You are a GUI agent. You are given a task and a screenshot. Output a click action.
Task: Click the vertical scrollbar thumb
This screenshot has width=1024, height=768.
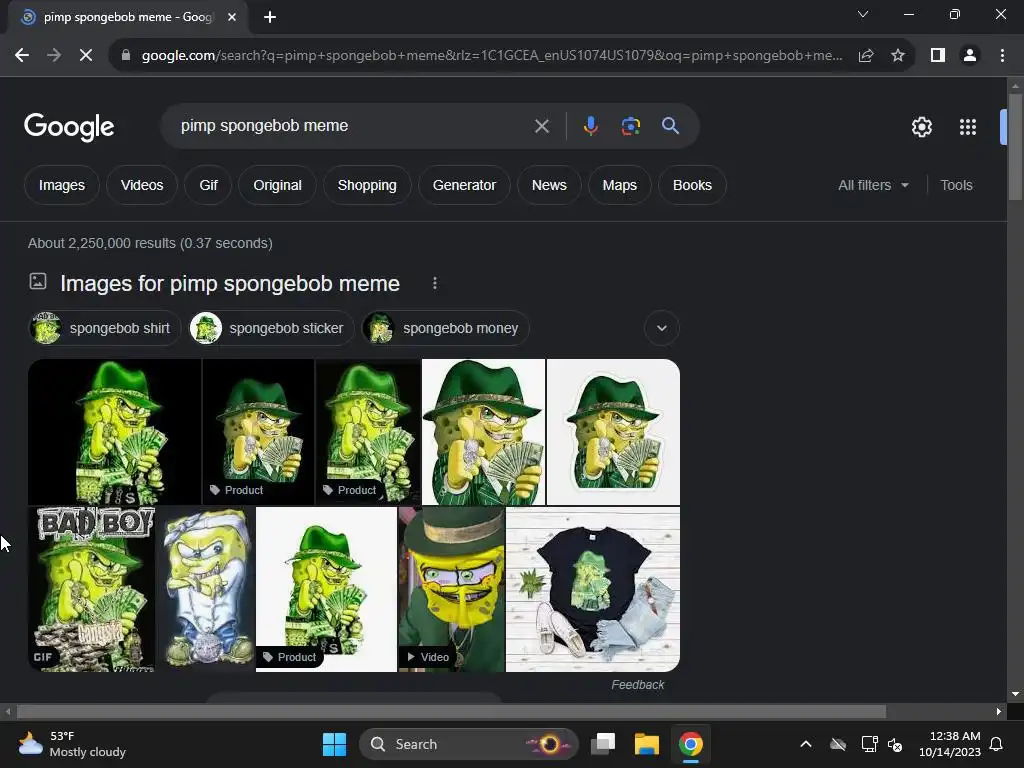(1014, 147)
